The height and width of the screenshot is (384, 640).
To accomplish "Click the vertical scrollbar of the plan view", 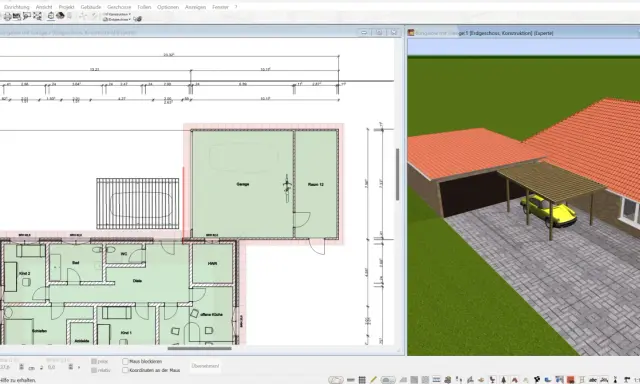I will pos(398,174).
